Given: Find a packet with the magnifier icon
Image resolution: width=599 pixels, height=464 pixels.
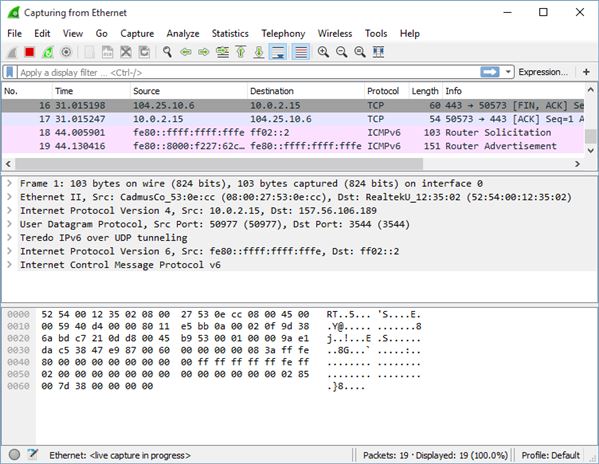Looking at the screenshot, I should [167, 52].
